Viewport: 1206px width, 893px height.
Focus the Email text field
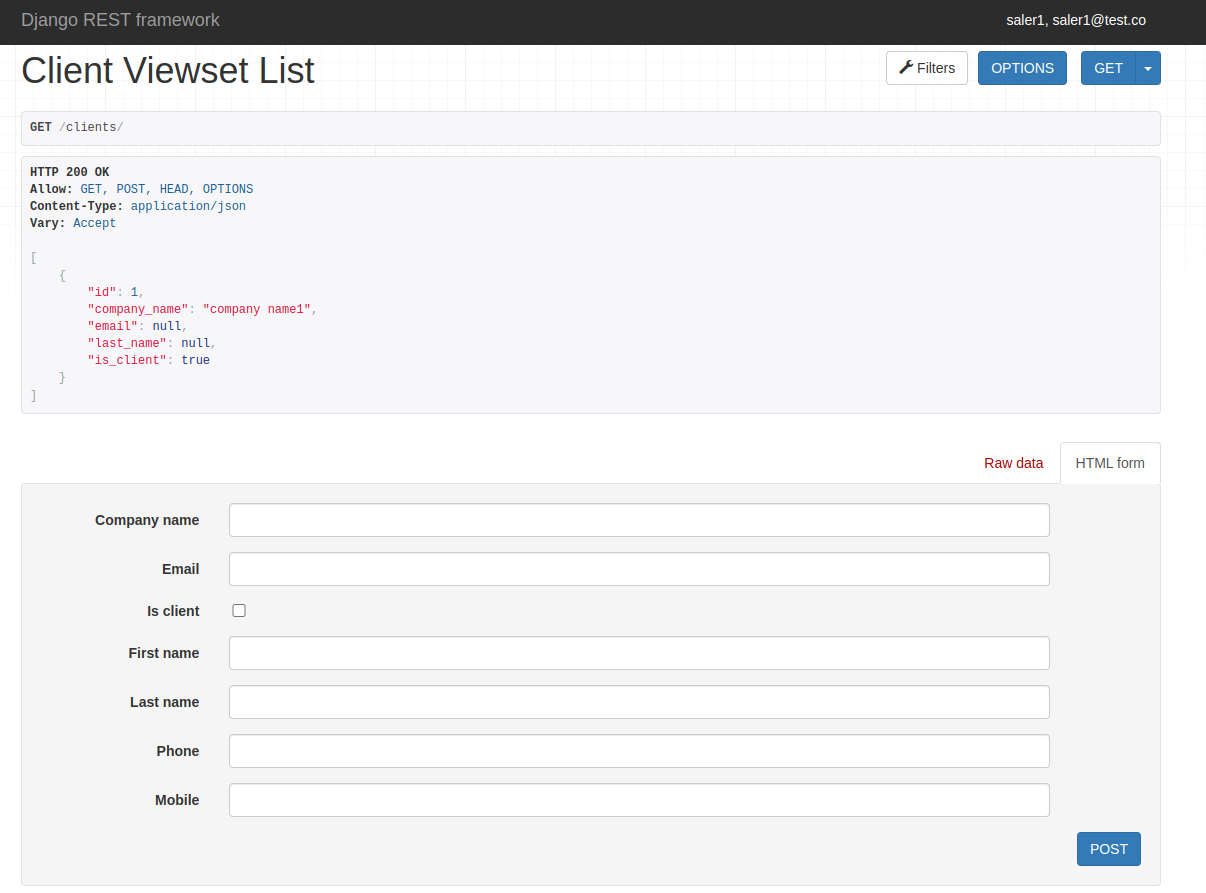[x=639, y=569]
